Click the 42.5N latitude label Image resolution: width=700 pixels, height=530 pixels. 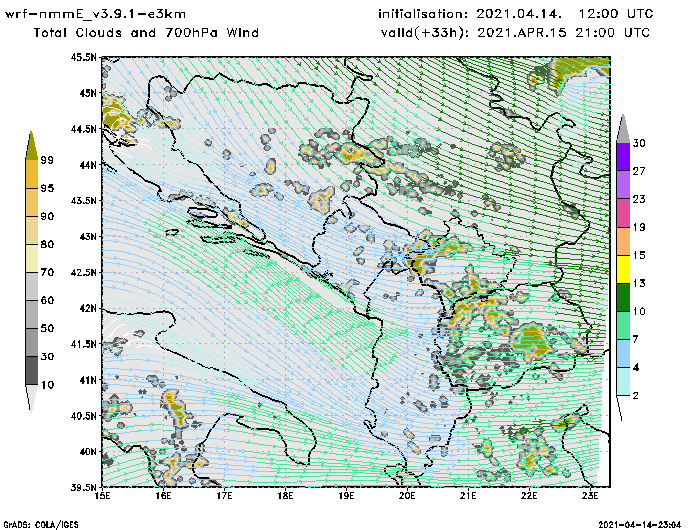pos(83,272)
